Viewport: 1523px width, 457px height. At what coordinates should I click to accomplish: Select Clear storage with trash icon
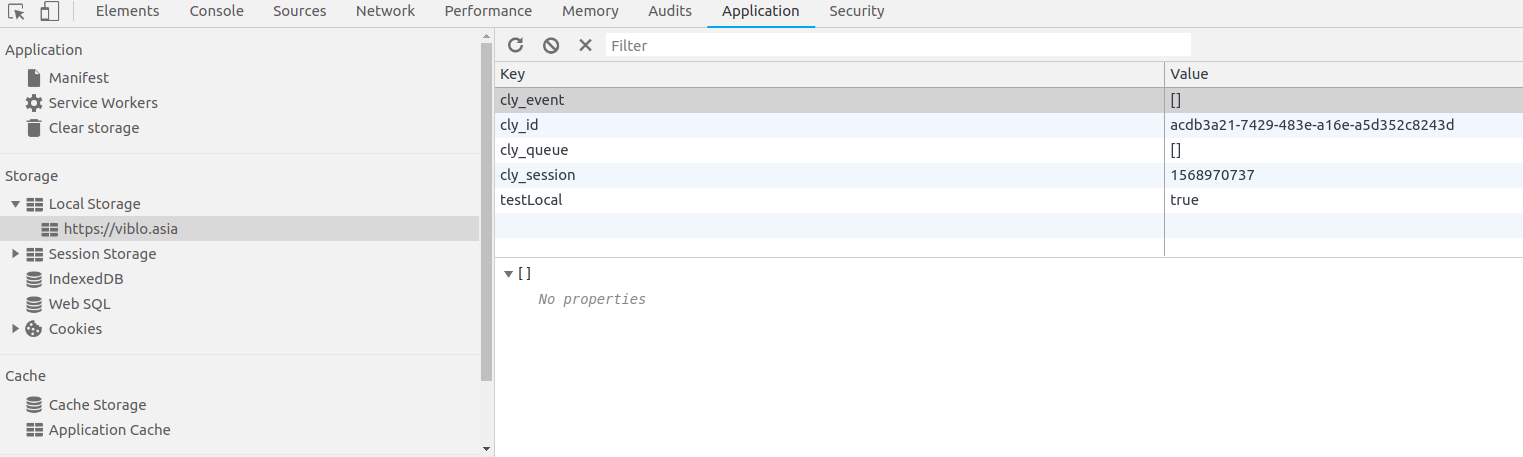[93, 128]
